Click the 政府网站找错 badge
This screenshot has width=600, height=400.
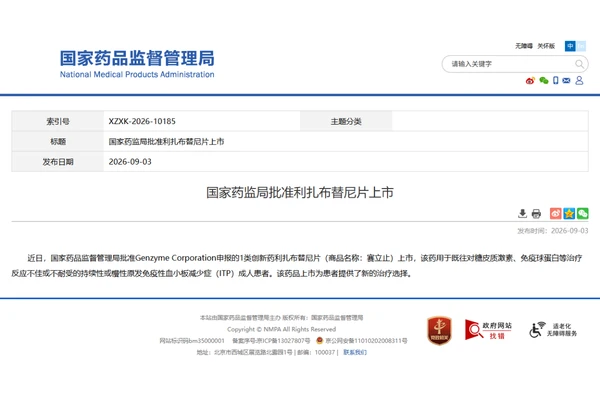pos(488,330)
